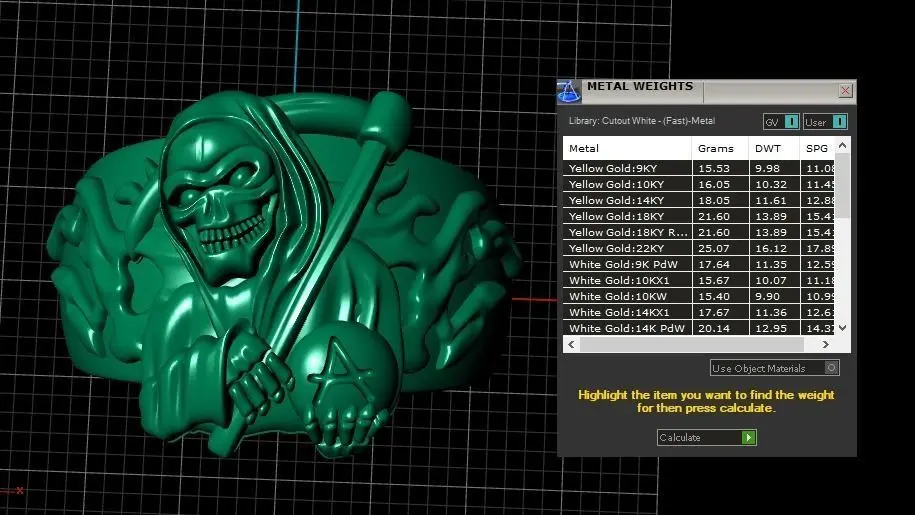Select the White Gold:10KX1 row

tap(699, 281)
